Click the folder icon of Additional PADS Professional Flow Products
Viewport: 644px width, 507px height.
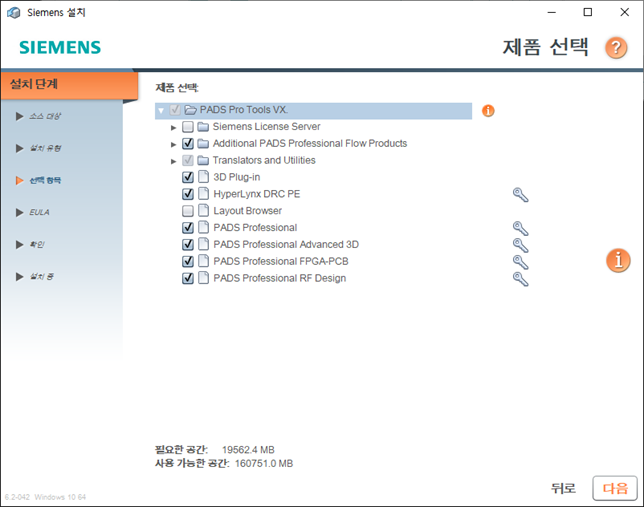click(203, 143)
